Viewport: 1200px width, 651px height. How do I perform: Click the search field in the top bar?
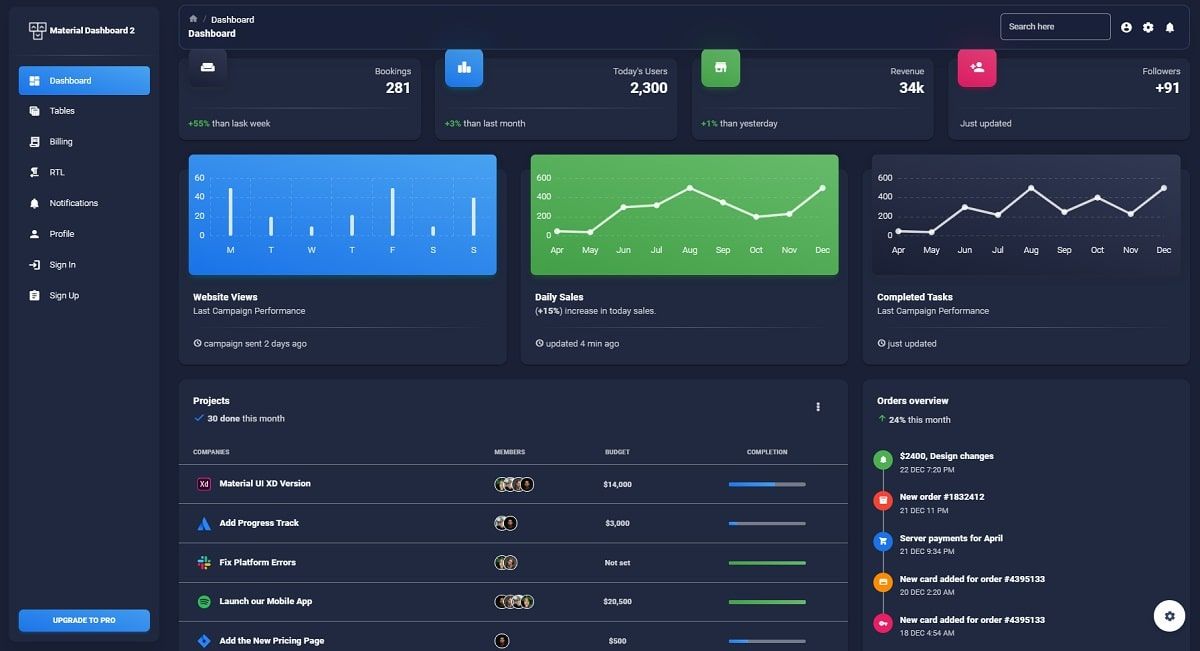(x=1055, y=26)
